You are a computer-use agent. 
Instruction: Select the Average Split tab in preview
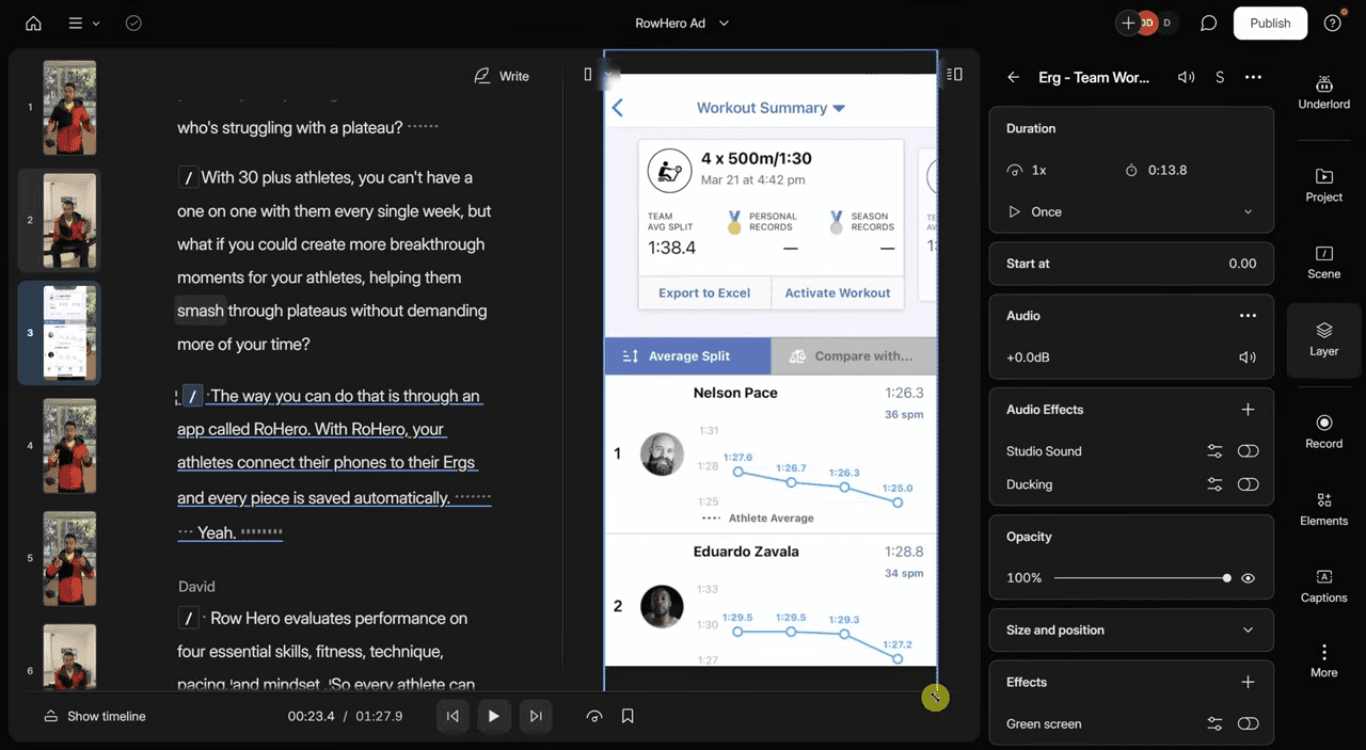[x=687, y=356]
